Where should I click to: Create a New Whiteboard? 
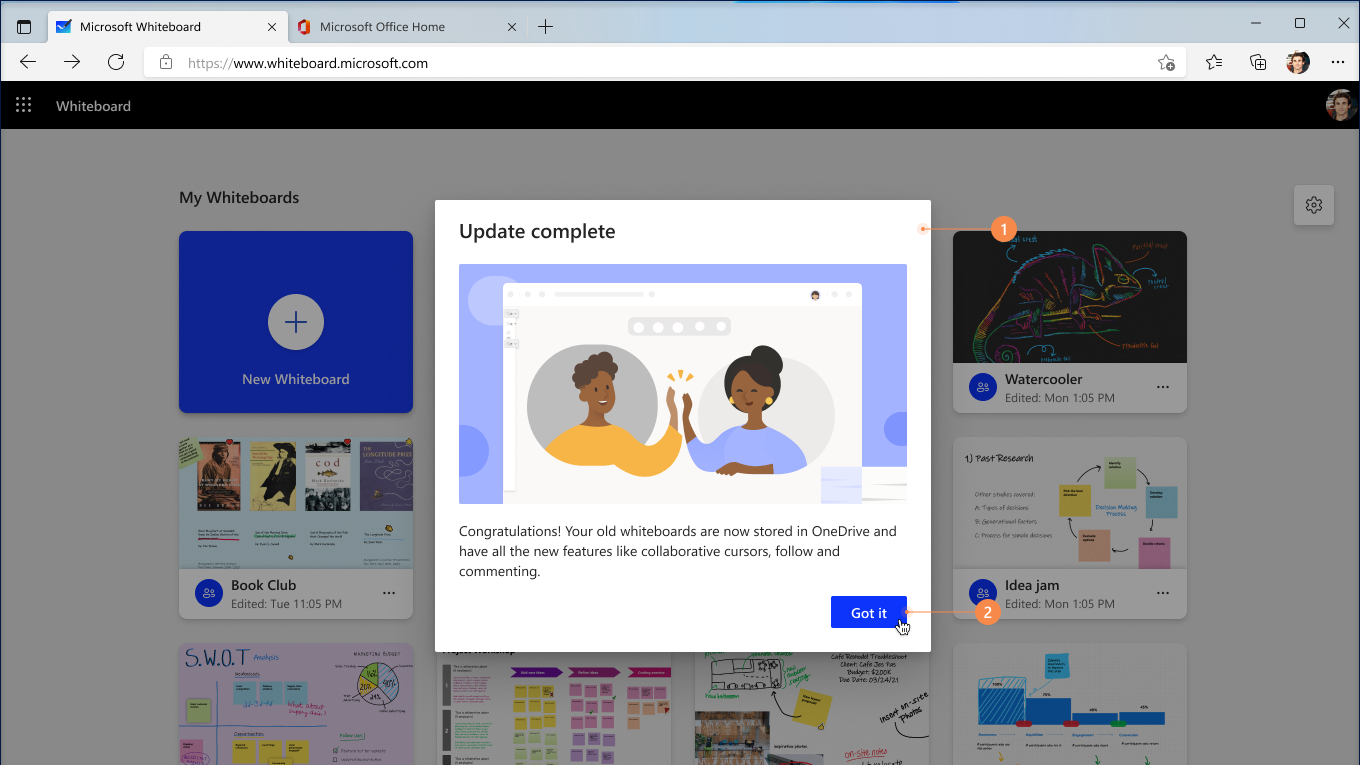coord(296,322)
